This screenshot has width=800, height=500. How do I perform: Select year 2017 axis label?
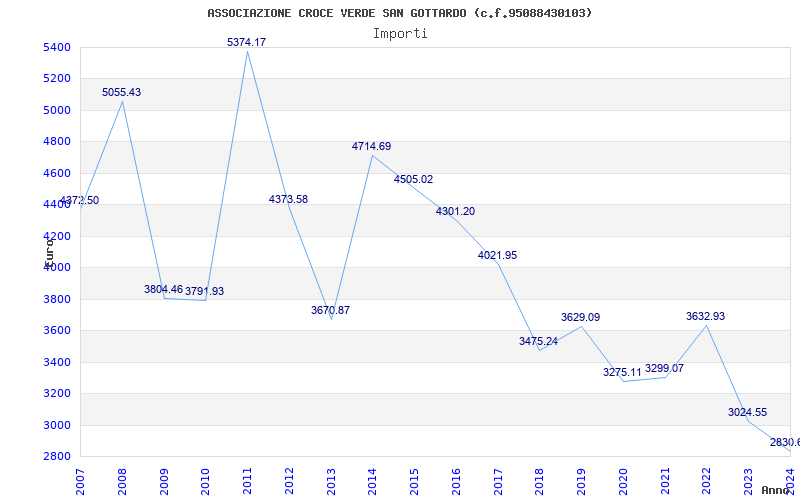498,482
